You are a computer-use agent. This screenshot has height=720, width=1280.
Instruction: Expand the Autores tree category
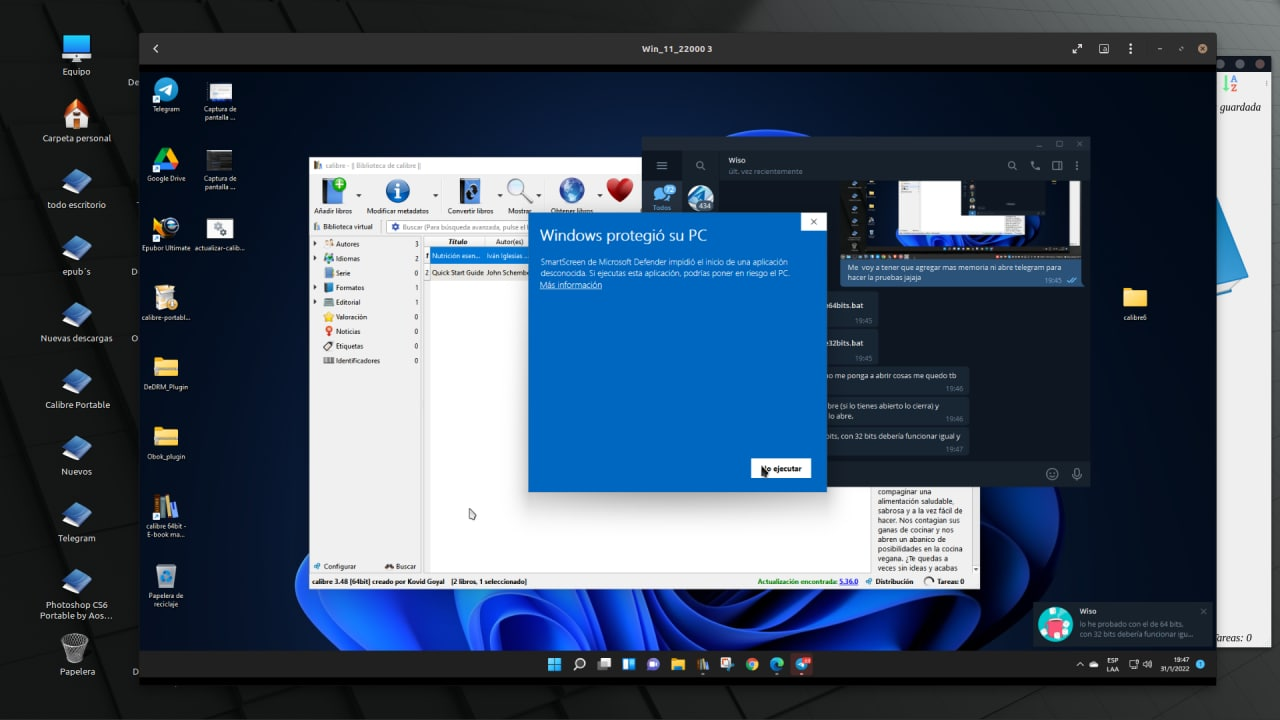click(x=316, y=244)
